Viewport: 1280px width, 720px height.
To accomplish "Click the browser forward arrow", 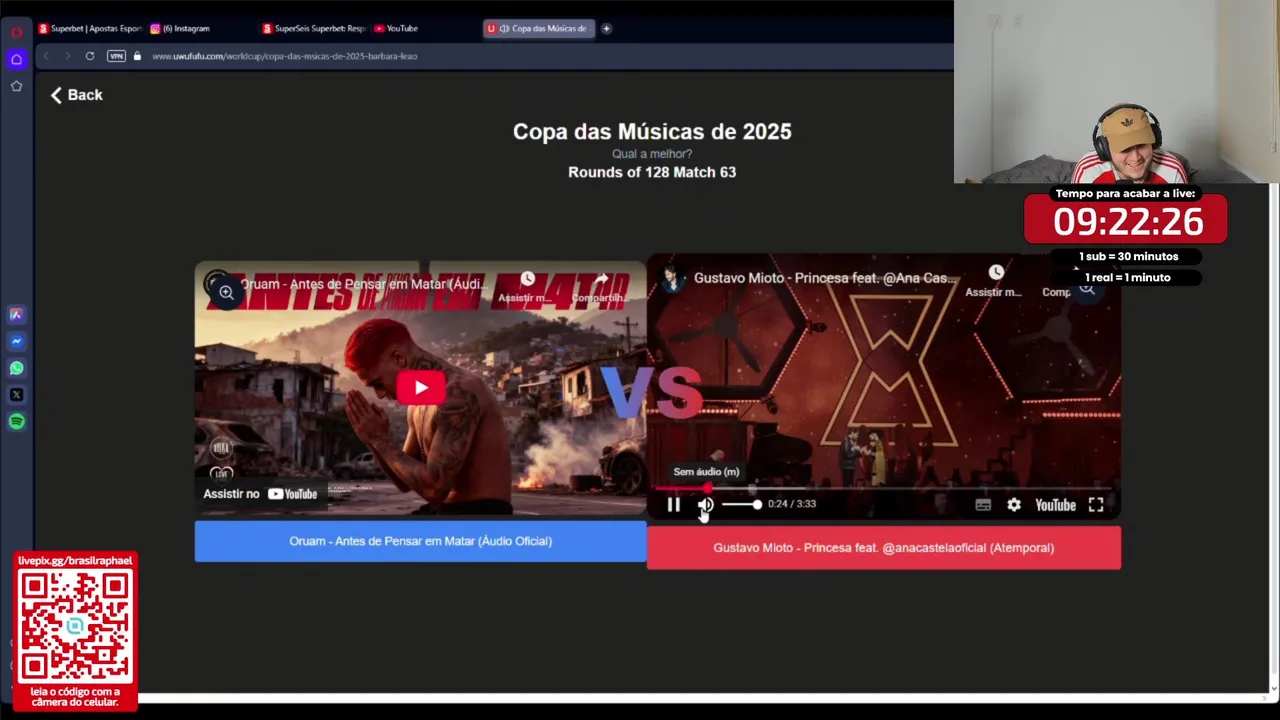I will [67, 56].
